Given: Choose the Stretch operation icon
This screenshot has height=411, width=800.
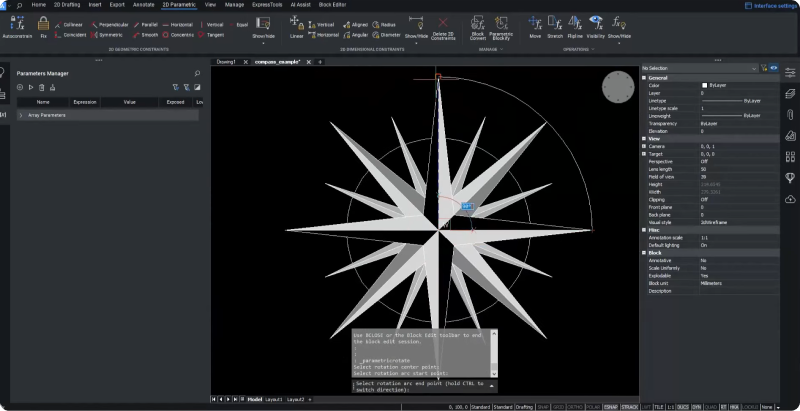Looking at the screenshot, I should [556, 23].
